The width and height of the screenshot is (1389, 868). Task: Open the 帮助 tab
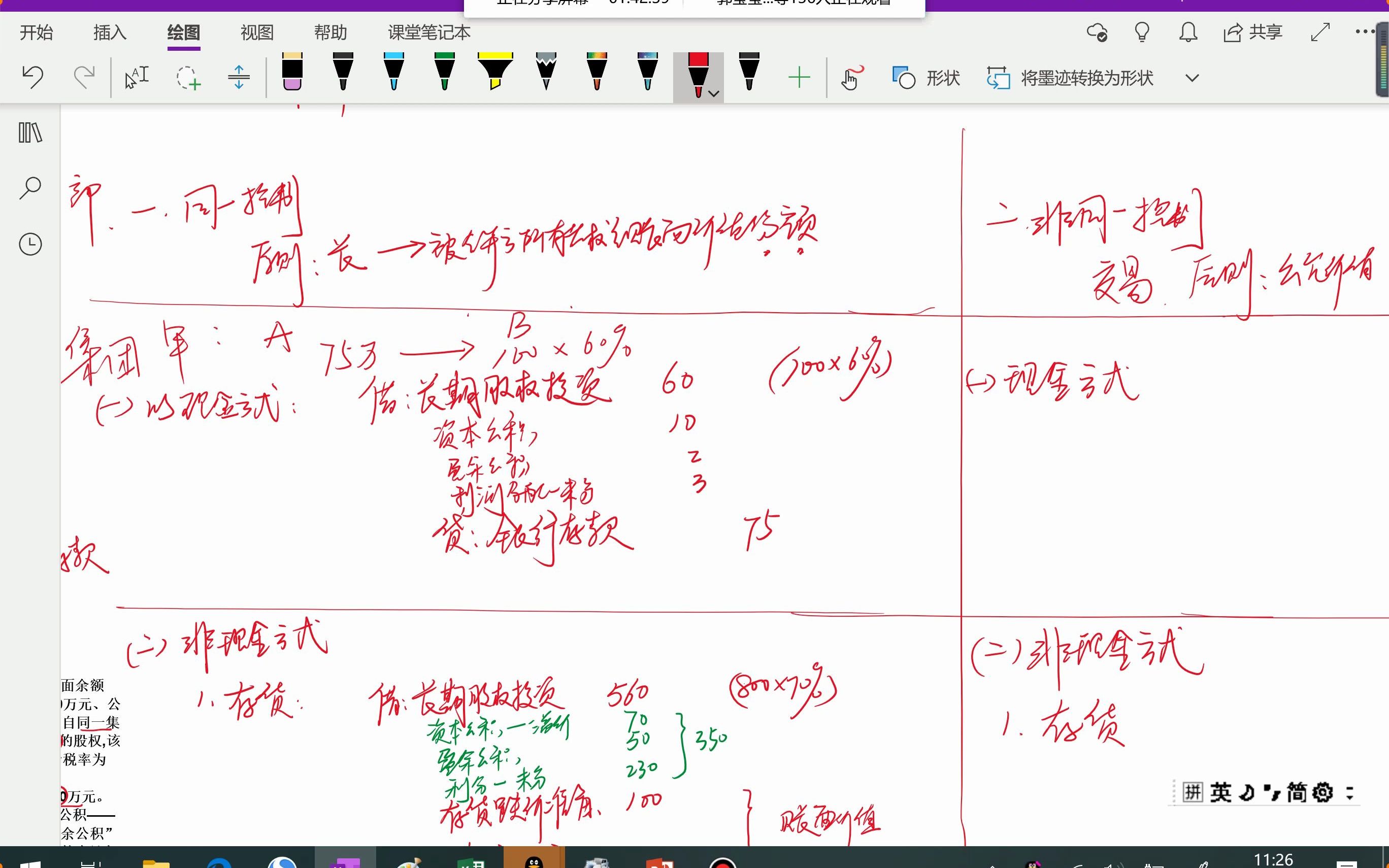coord(330,32)
